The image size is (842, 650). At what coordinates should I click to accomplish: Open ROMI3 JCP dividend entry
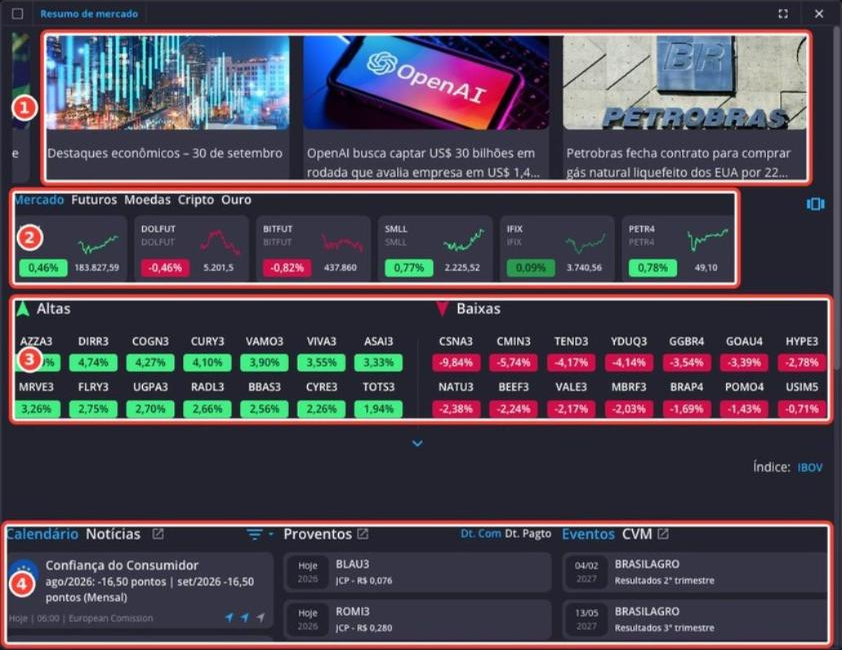pyautogui.click(x=417, y=620)
